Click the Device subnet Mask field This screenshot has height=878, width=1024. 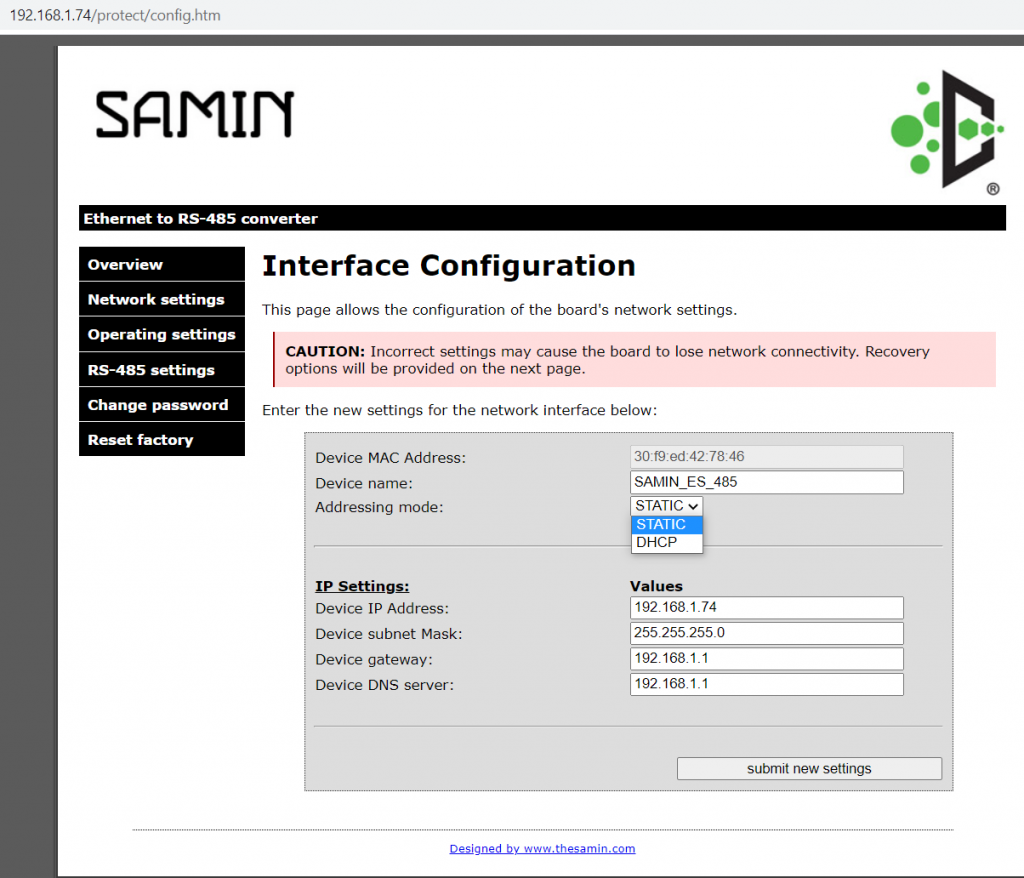coord(767,633)
